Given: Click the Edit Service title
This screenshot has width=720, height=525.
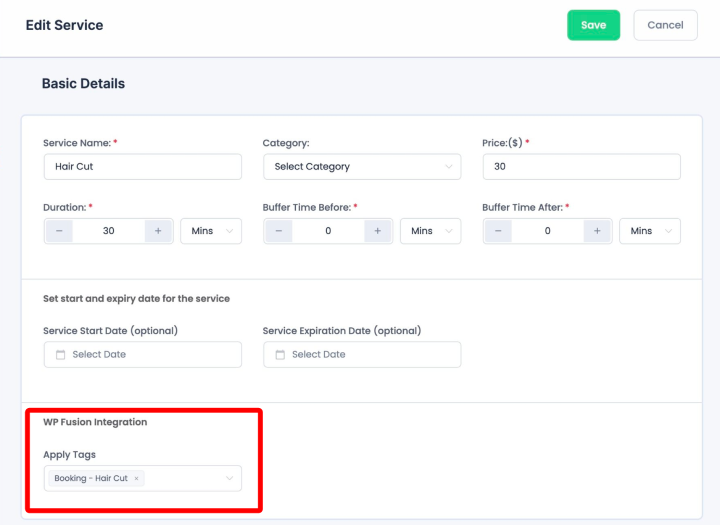Looking at the screenshot, I should coord(64,25).
